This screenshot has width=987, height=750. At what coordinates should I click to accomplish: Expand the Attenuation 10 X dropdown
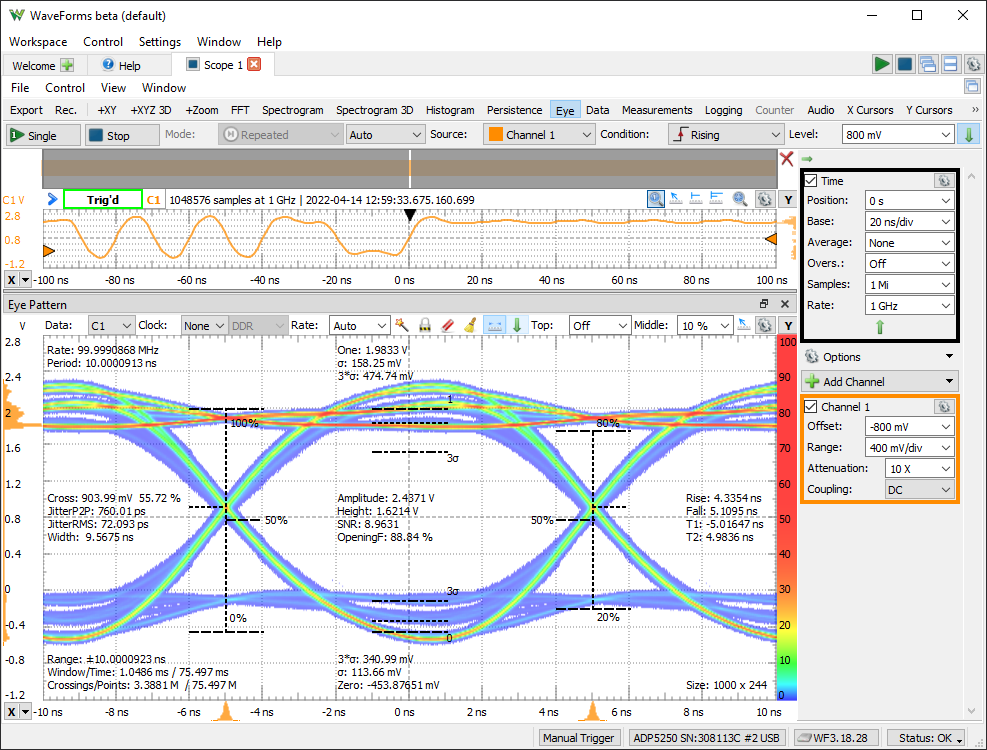coord(920,468)
